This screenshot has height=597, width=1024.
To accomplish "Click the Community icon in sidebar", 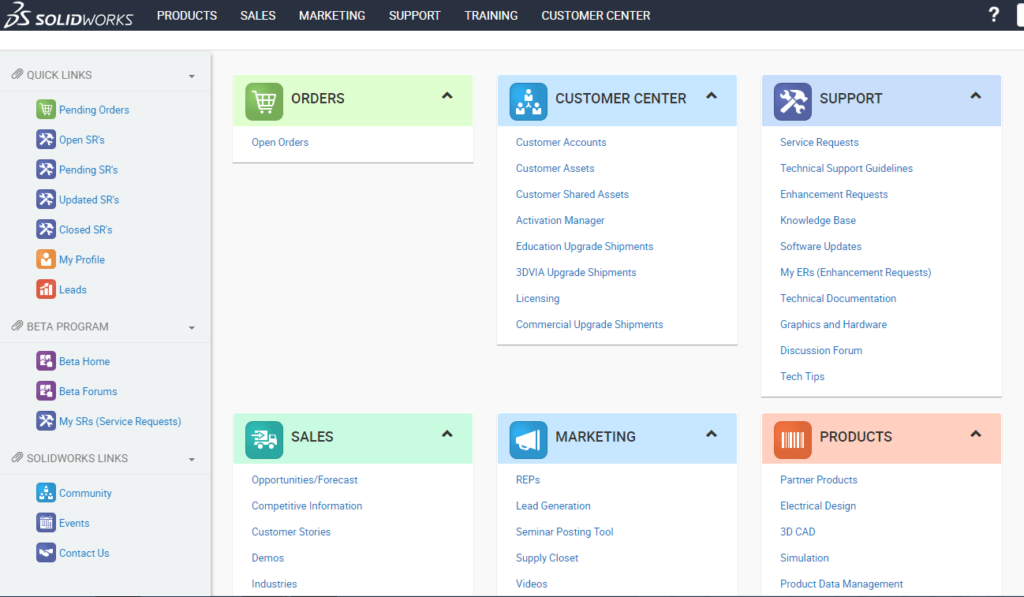I will [x=46, y=492].
